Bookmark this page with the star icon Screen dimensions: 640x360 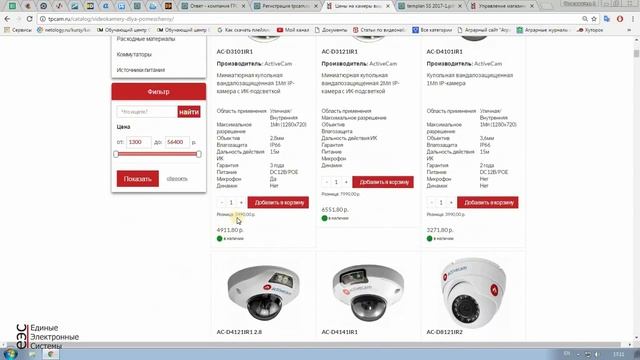pos(594,19)
